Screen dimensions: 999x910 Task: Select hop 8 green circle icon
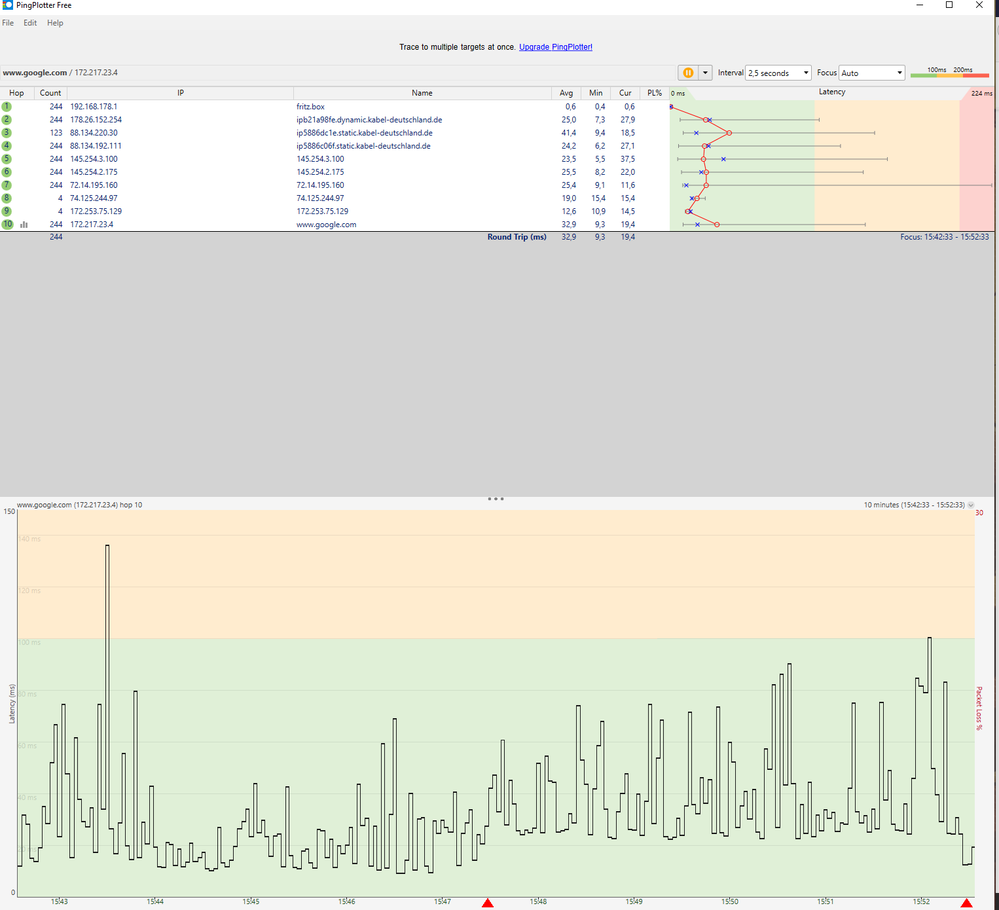tap(6, 198)
